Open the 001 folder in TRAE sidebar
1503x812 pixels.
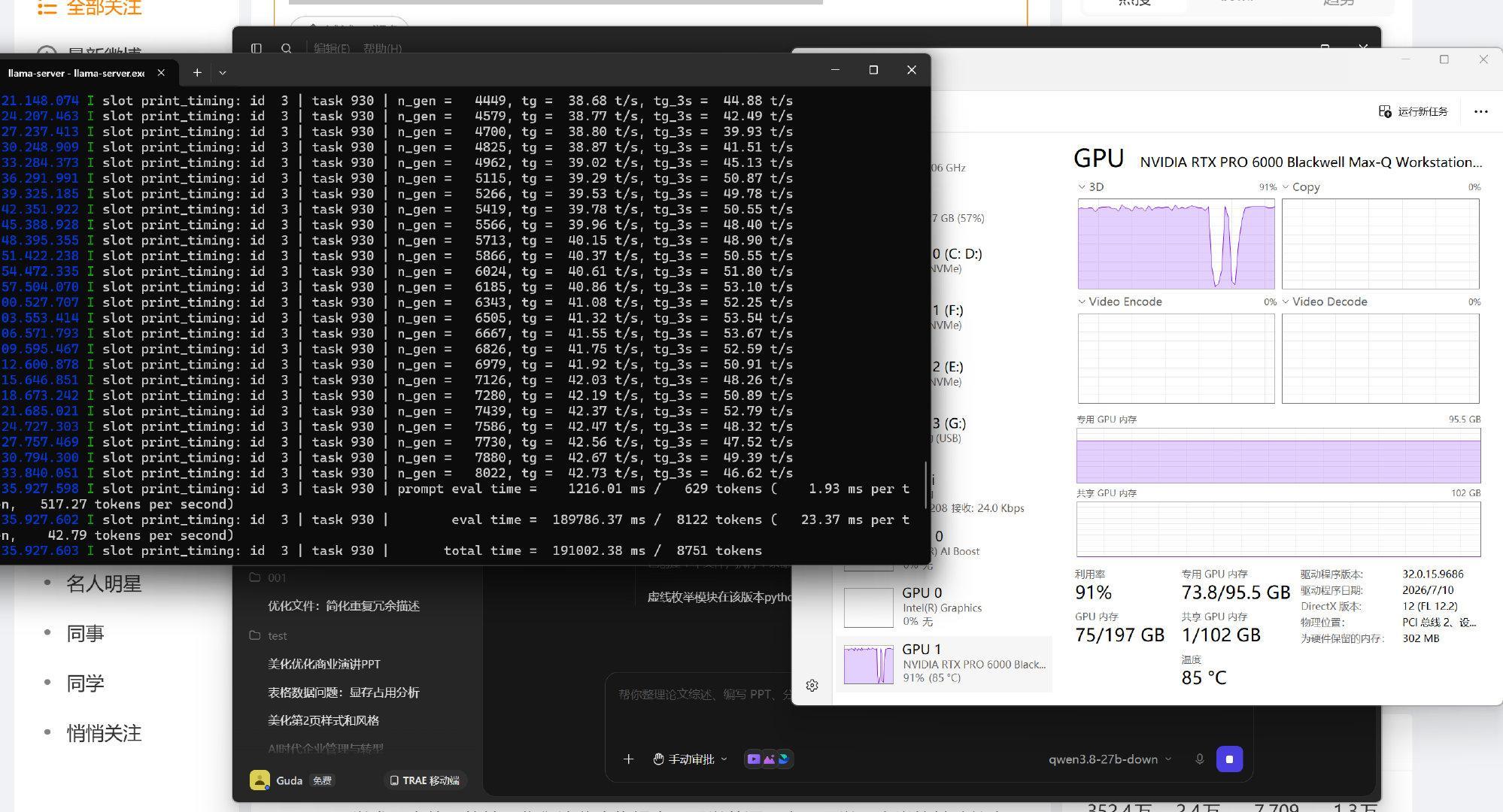tap(268, 577)
